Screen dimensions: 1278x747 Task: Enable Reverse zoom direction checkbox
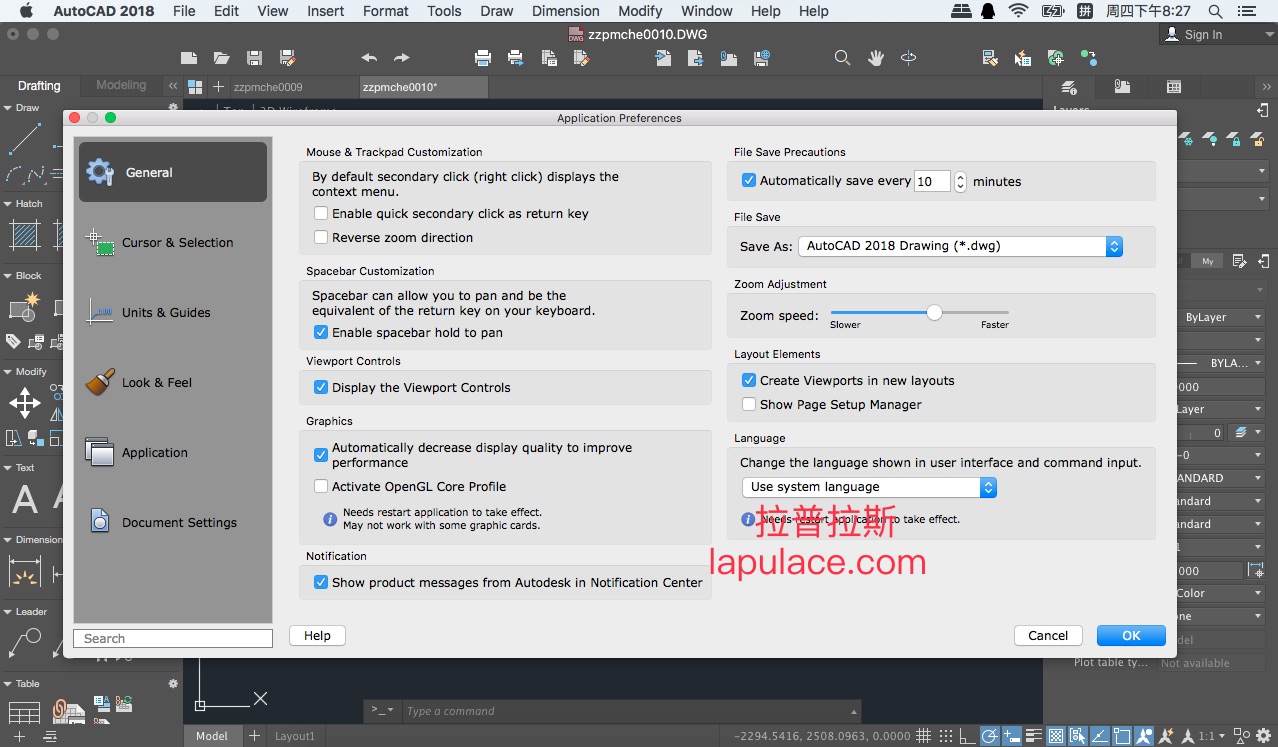click(321, 238)
